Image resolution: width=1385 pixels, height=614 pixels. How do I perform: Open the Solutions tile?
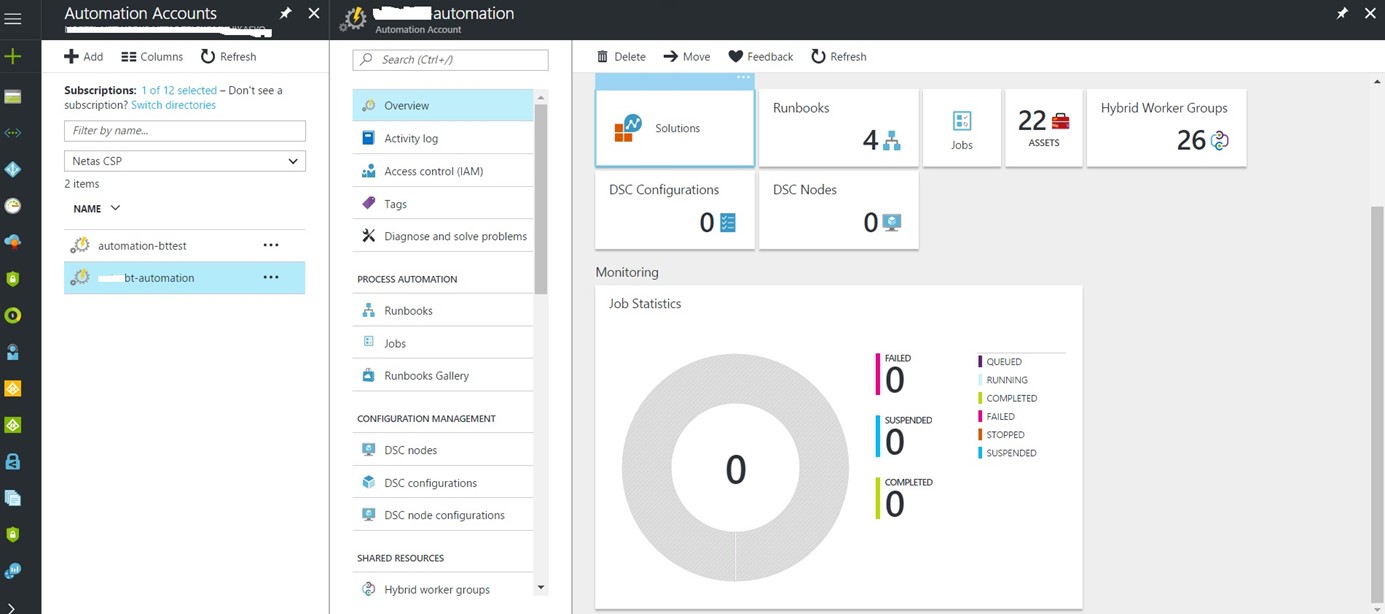pyautogui.click(x=675, y=128)
